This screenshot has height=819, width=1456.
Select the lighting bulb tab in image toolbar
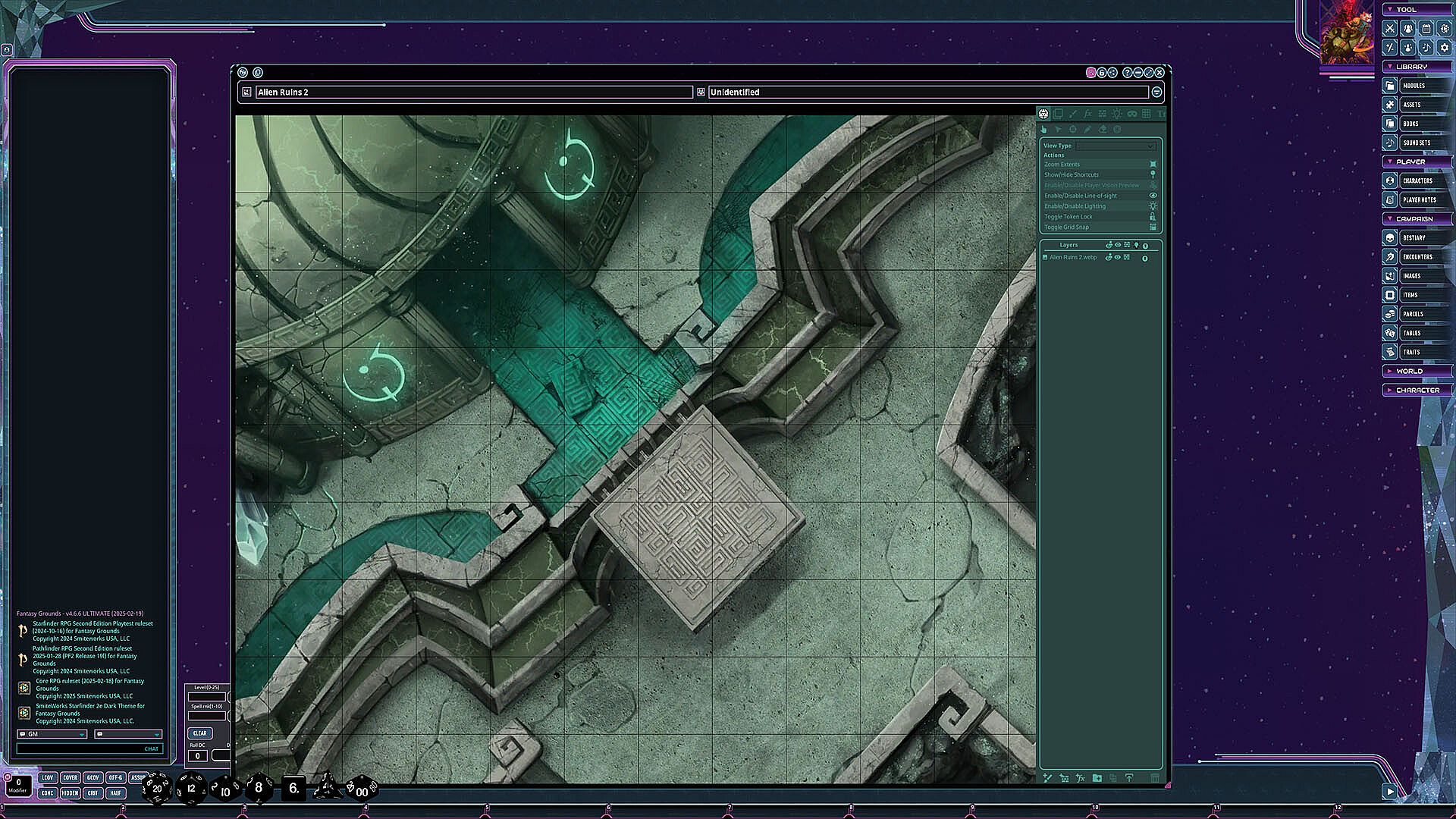pyautogui.click(x=1117, y=114)
